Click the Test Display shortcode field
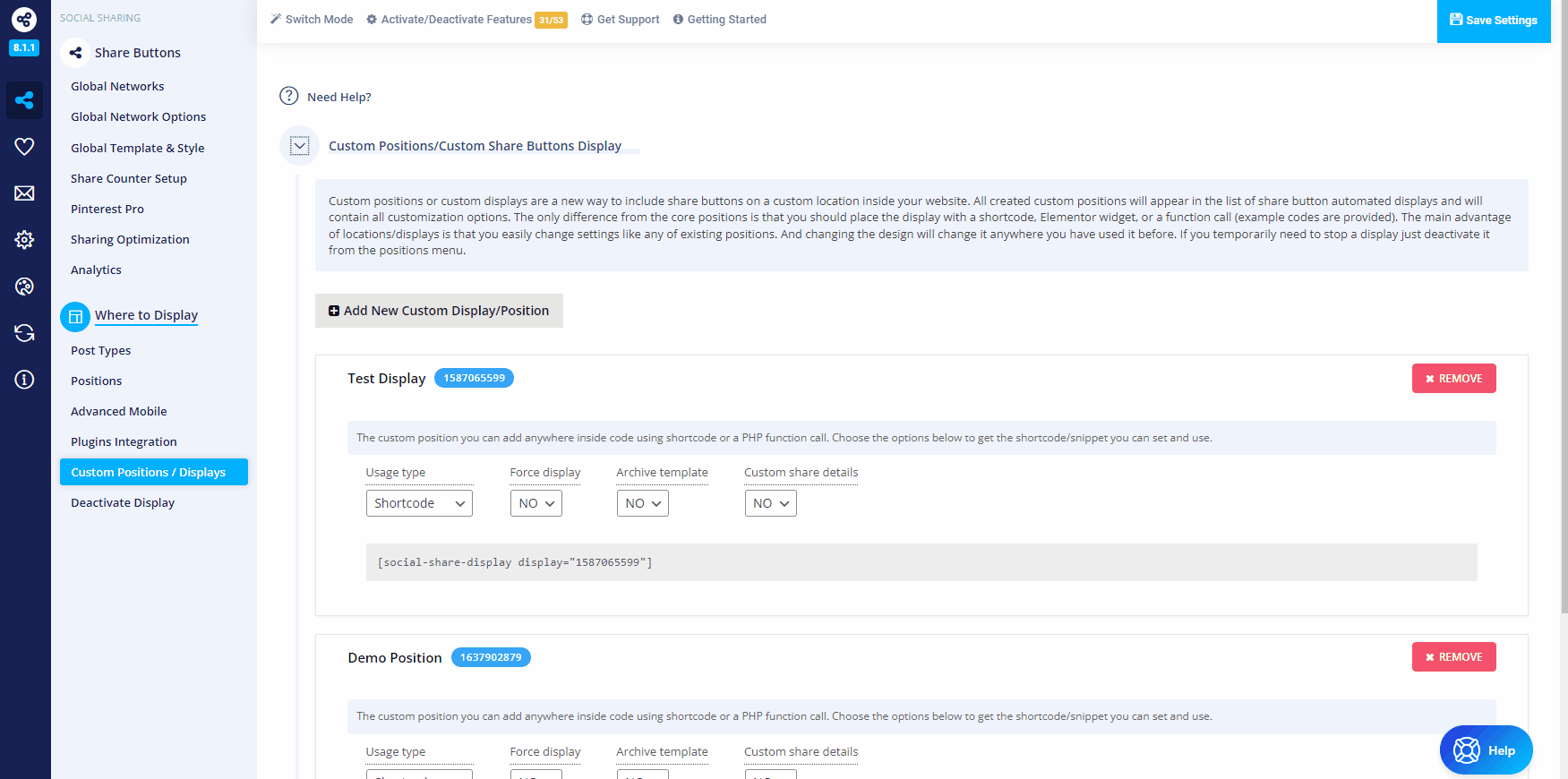This screenshot has height=779, width=1568. (x=921, y=562)
